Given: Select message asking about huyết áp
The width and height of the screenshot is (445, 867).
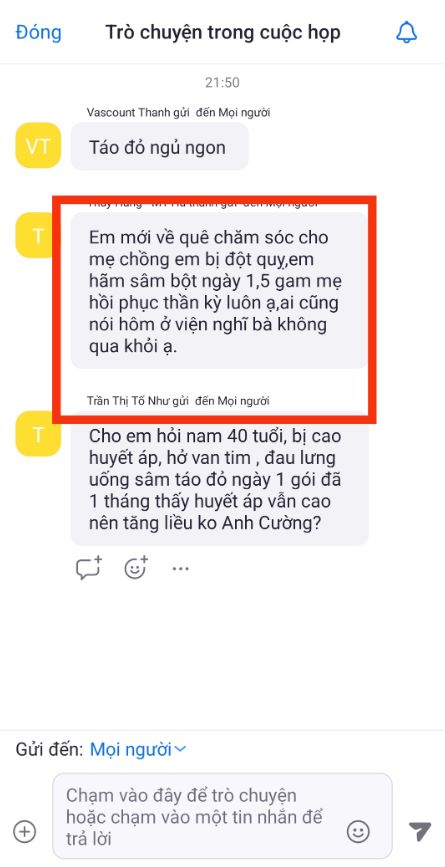Looking at the screenshot, I should pyautogui.click(x=219, y=479).
